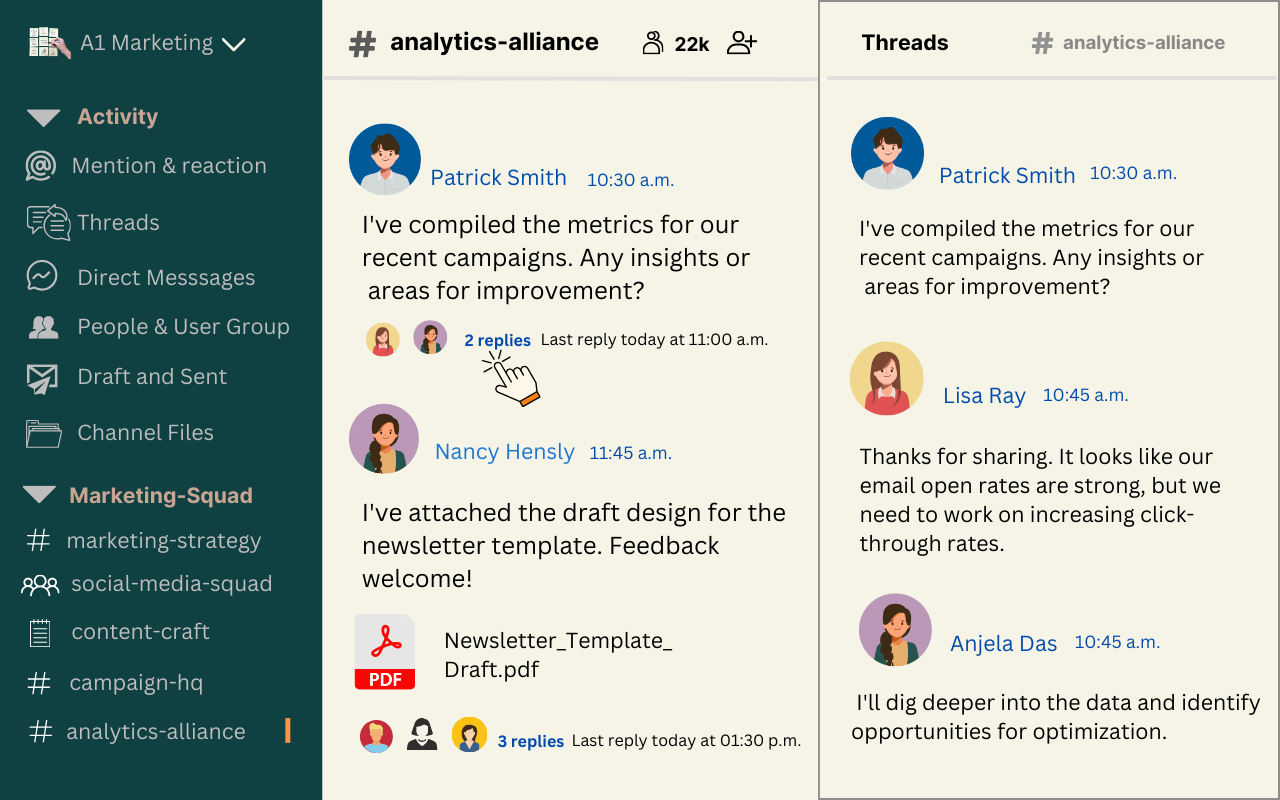Open the 2 replies thread link
The image size is (1280, 800).
coord(497,340)
